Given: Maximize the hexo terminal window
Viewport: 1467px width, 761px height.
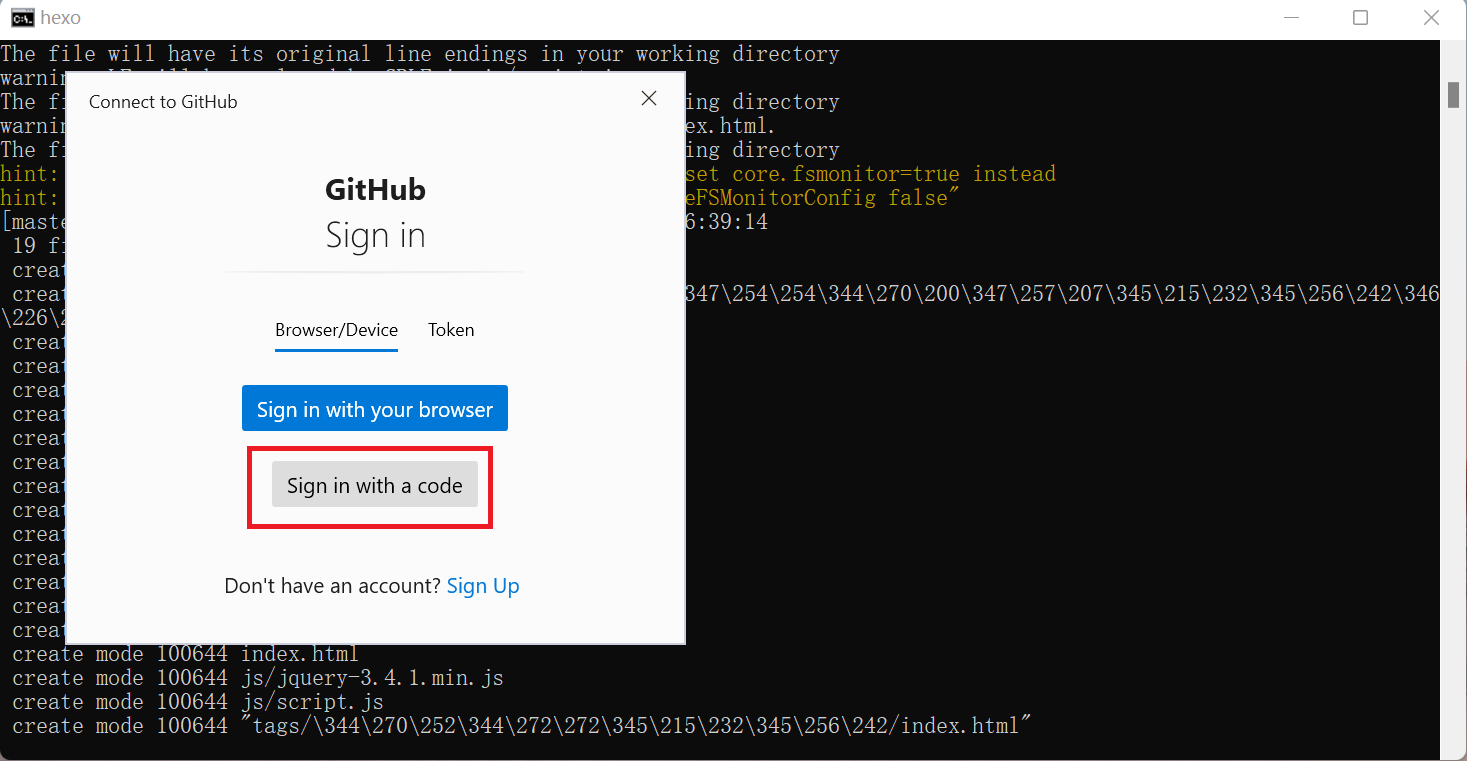Looking at the screenshot, I should point(1360,18).
